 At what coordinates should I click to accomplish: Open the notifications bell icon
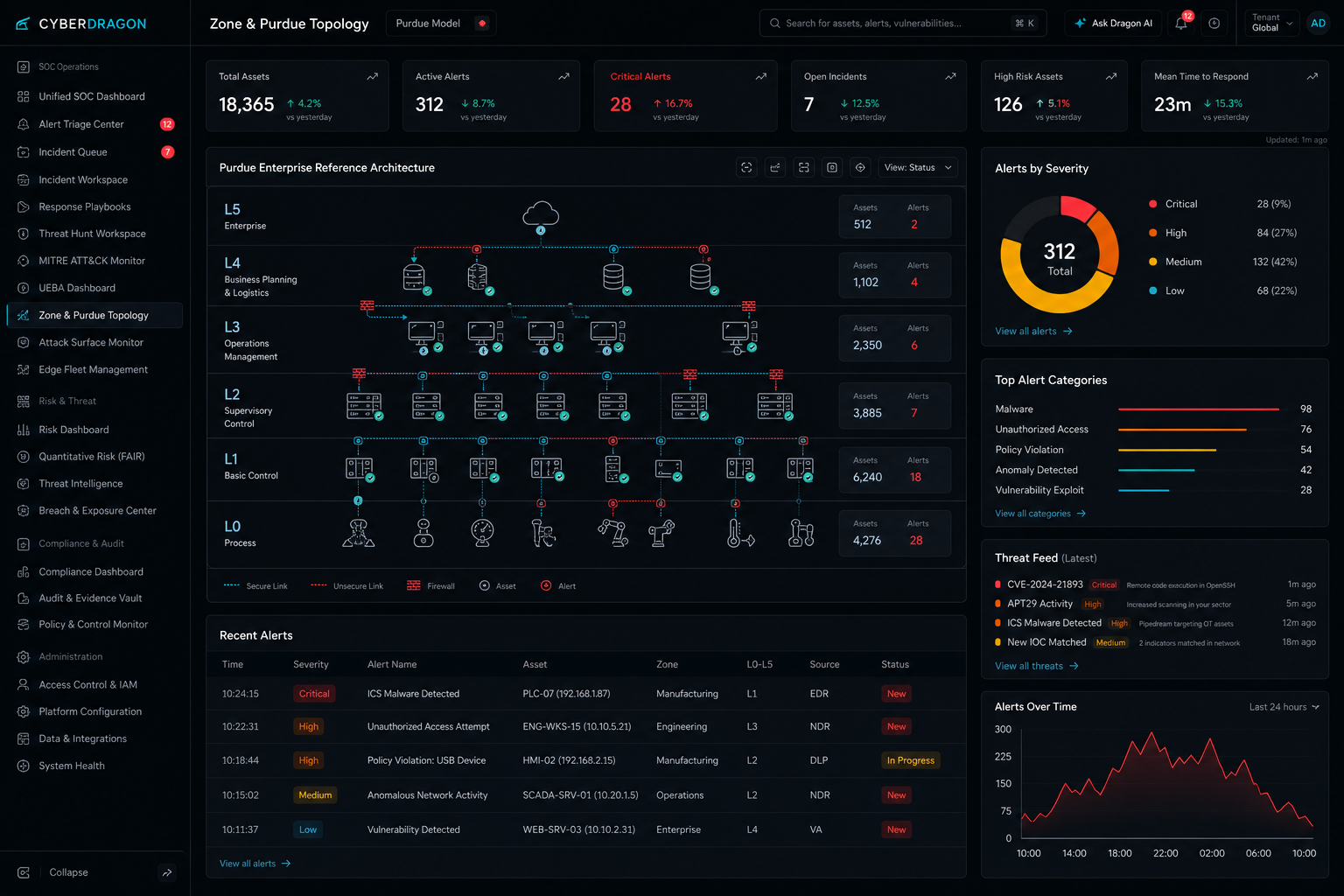(1181, 24)
